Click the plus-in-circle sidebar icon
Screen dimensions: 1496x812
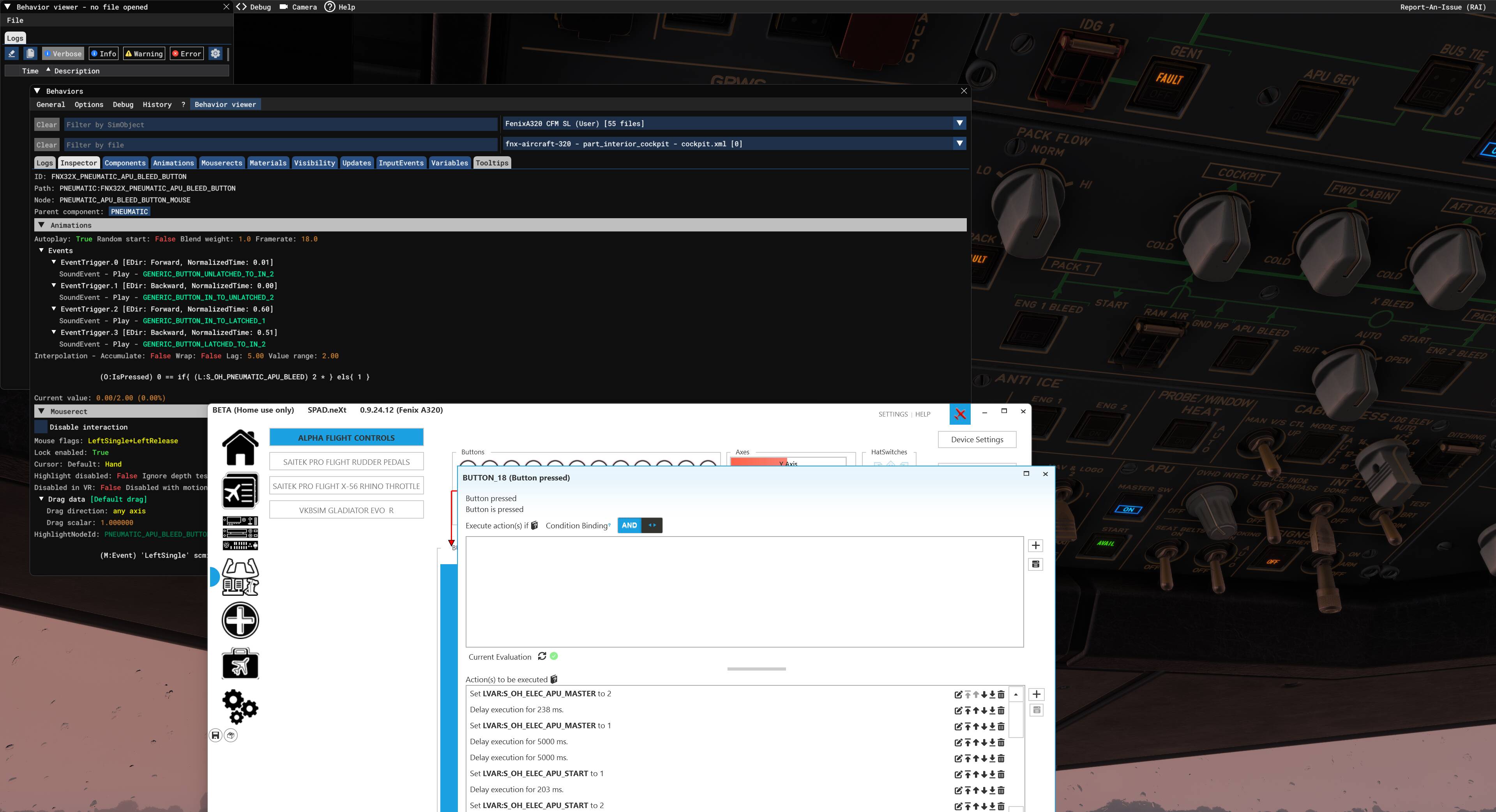click(x=240, y=620)
